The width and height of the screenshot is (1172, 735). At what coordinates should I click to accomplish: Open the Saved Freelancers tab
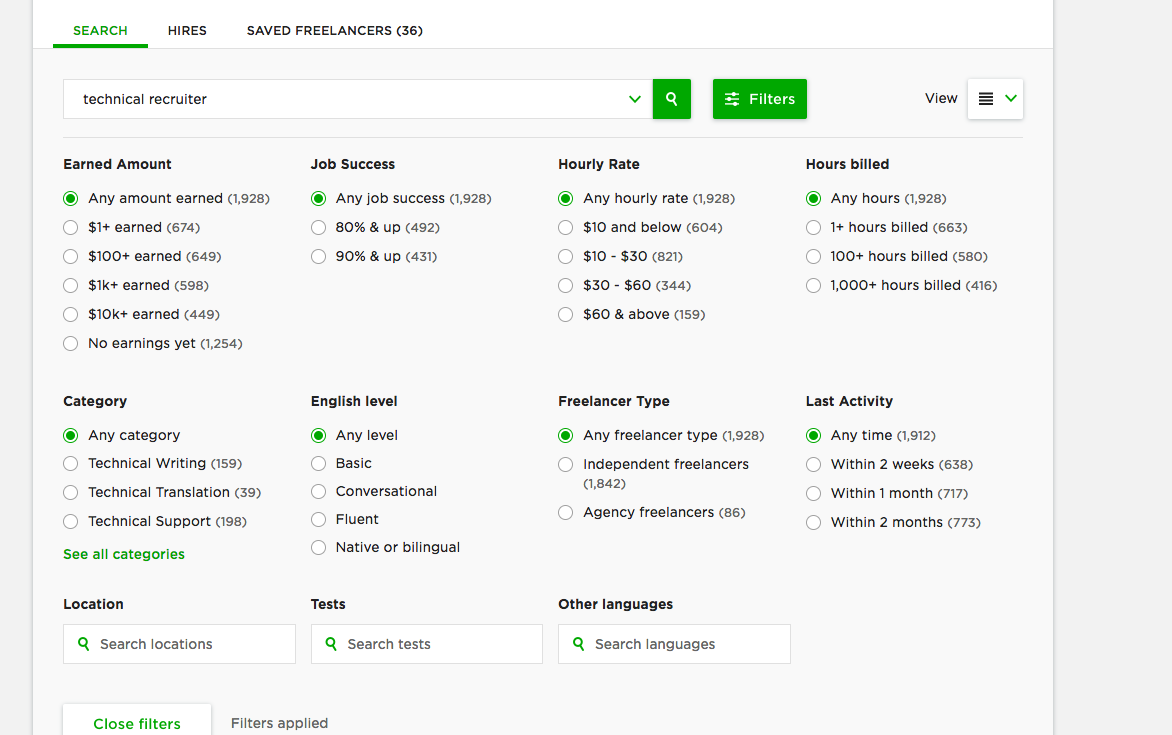334,31
